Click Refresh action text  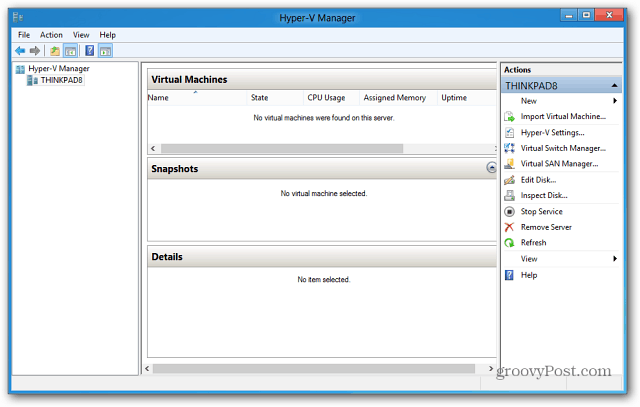pos(533,243)
